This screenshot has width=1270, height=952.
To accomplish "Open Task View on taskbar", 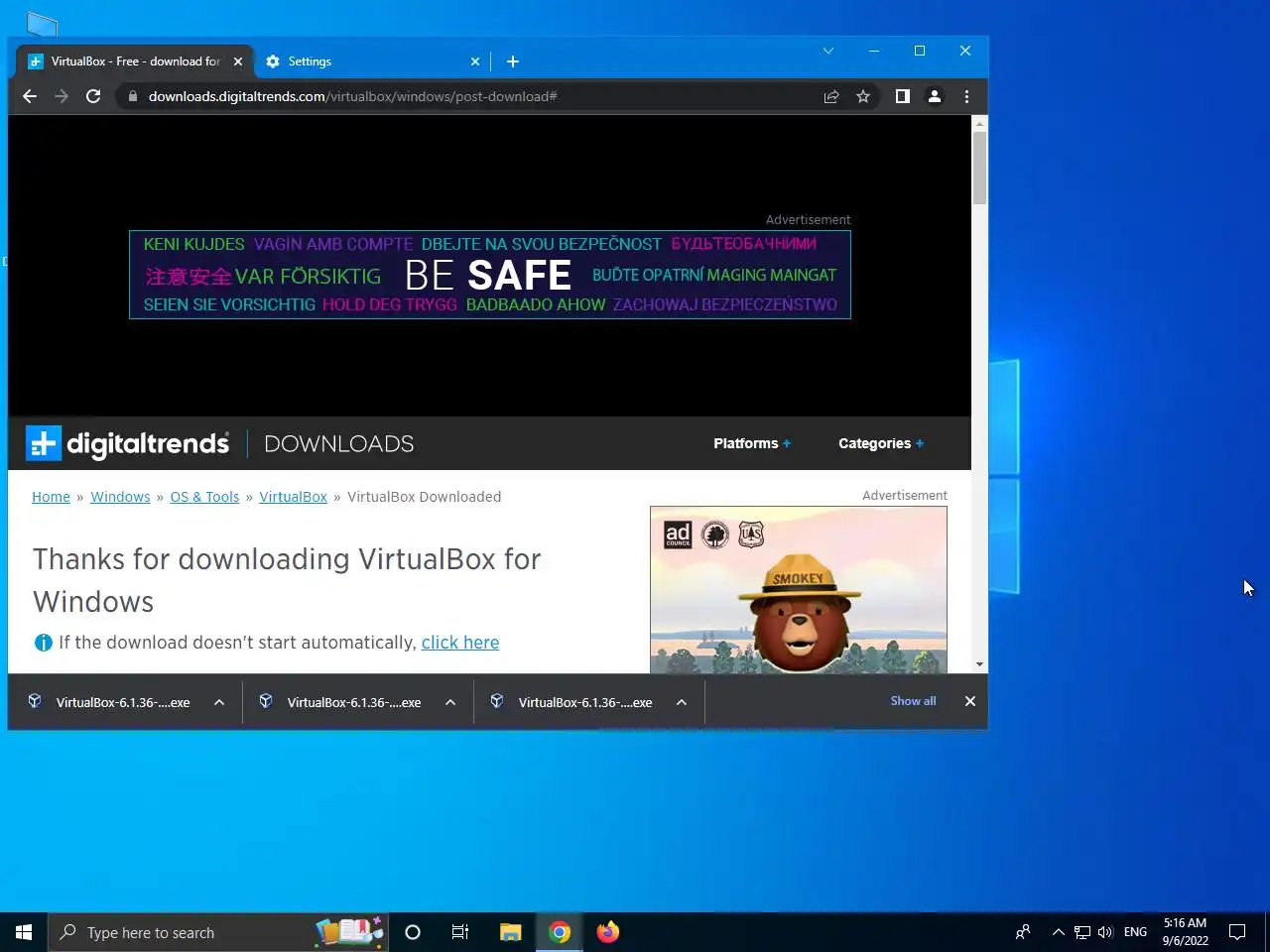I will (x=460, y=932).
